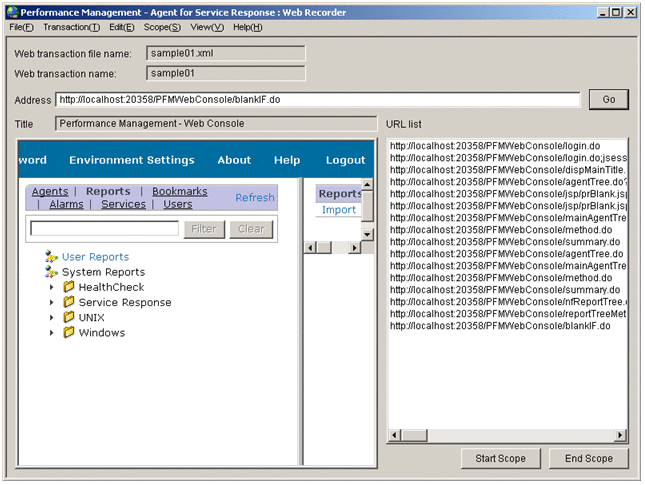Open the Environment Settings link
This screenshot has width=645, height=485.
(x=131, y=160)
